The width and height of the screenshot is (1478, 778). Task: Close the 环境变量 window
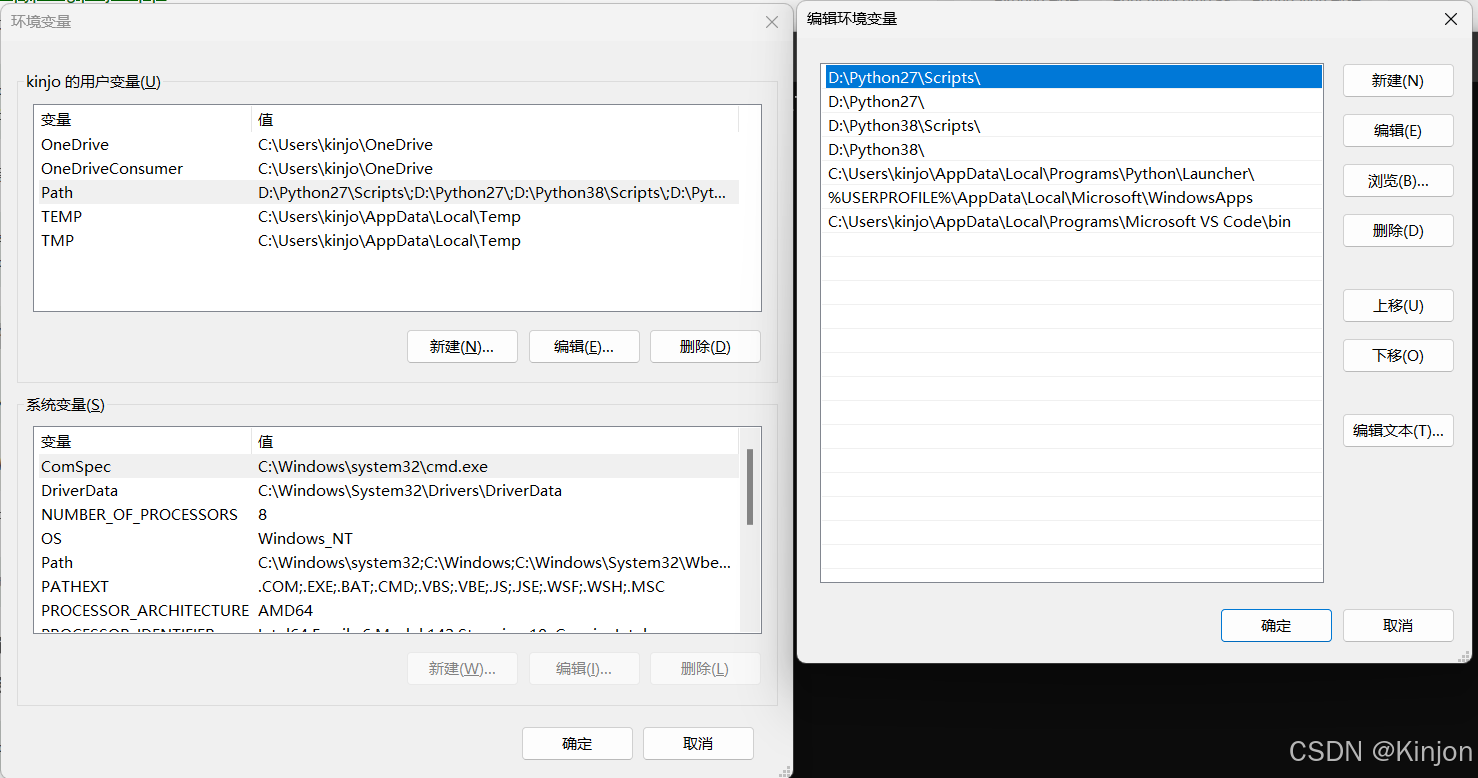(772, 22)
